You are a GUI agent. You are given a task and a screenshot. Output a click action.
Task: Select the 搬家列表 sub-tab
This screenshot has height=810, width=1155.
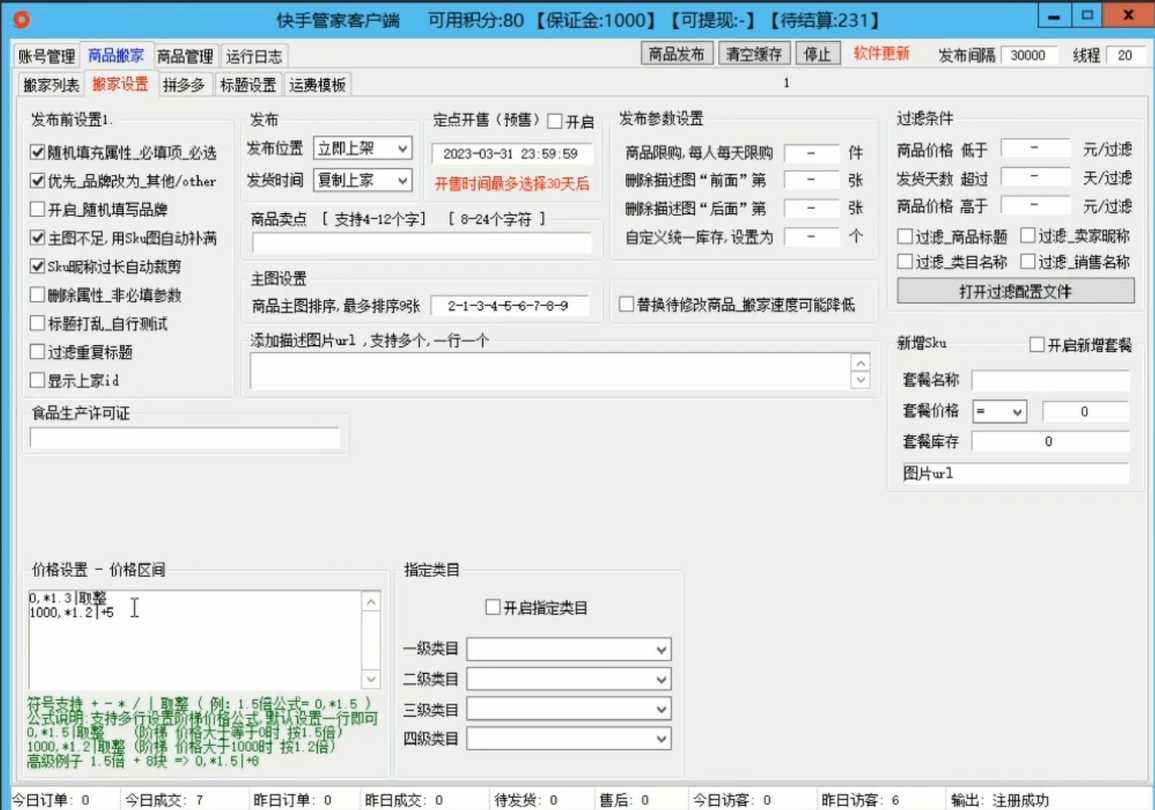(x=52, y=85)
